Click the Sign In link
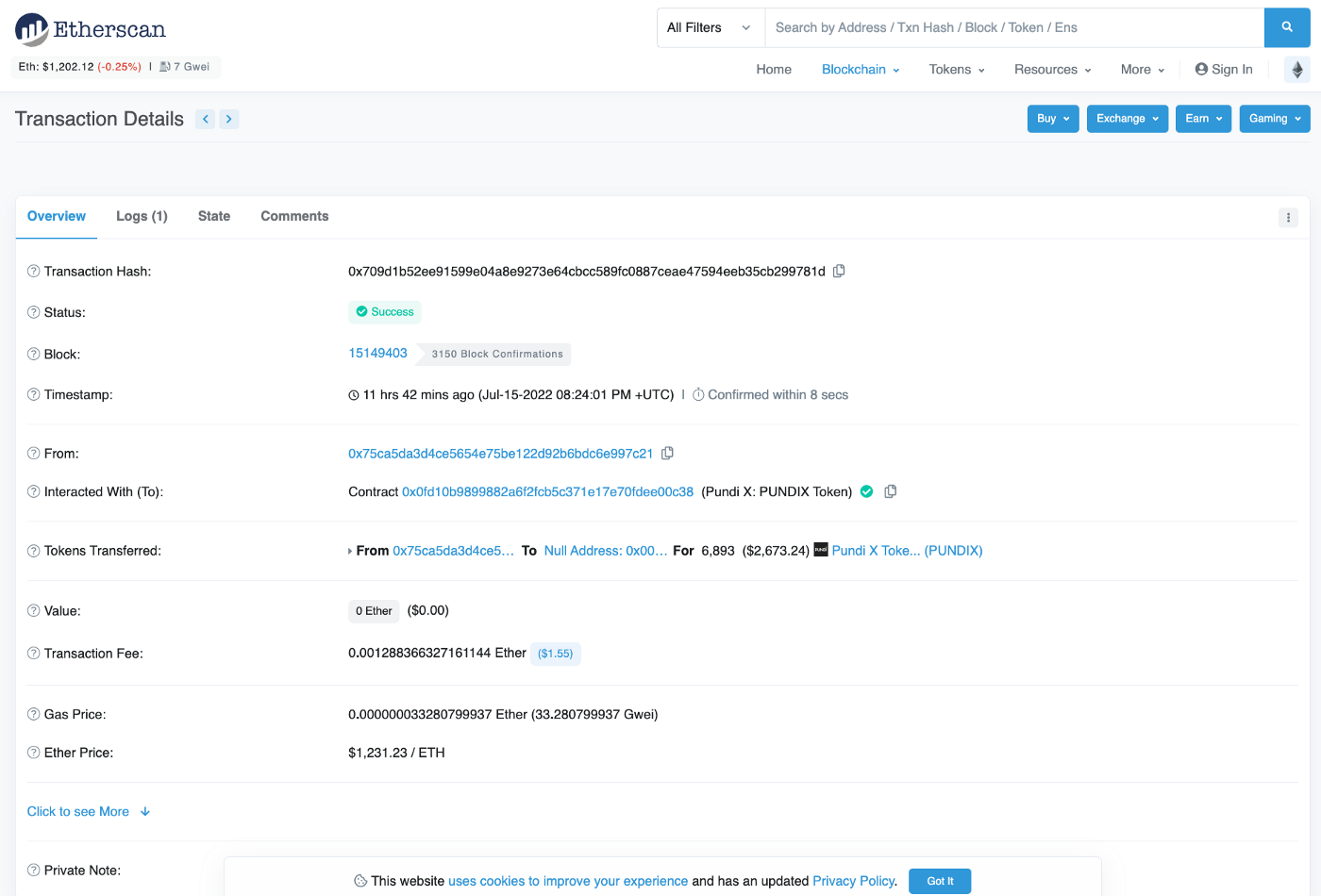The image size is (1321, 896). pyautogui.click(x=1224, y=70)
